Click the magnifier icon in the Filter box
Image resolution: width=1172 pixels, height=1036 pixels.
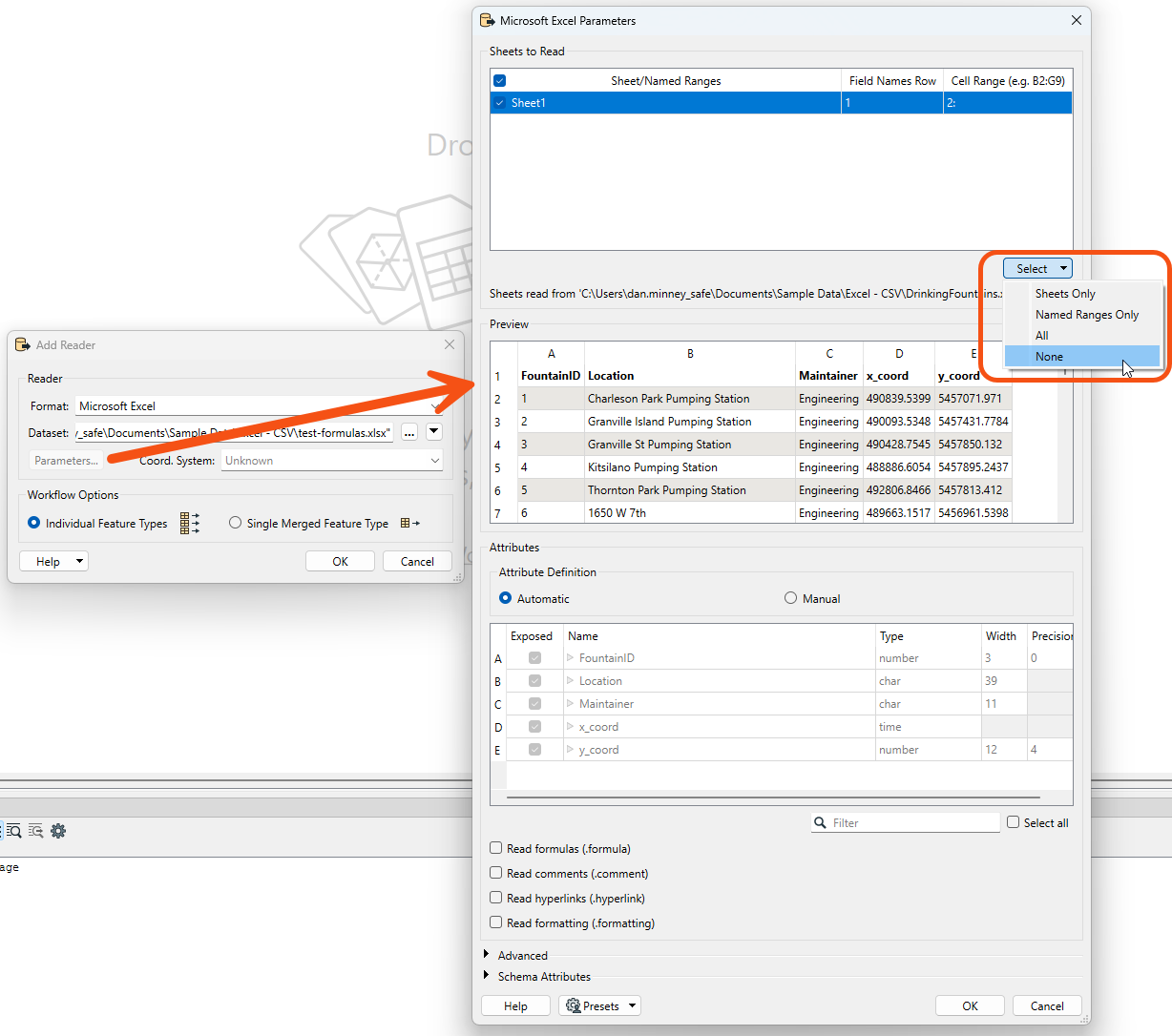coord(821,822)
